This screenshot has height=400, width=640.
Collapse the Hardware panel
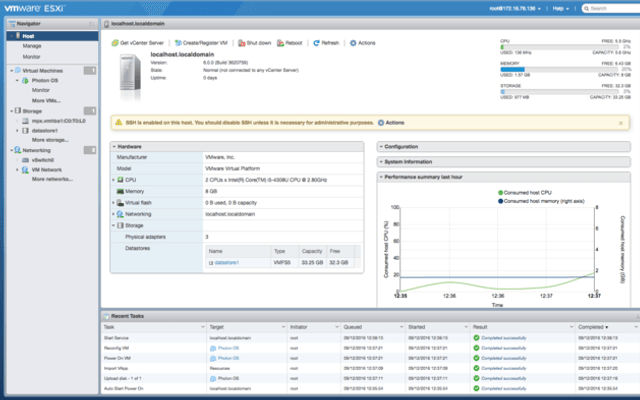pyautogui.click(x=114, y=147)
